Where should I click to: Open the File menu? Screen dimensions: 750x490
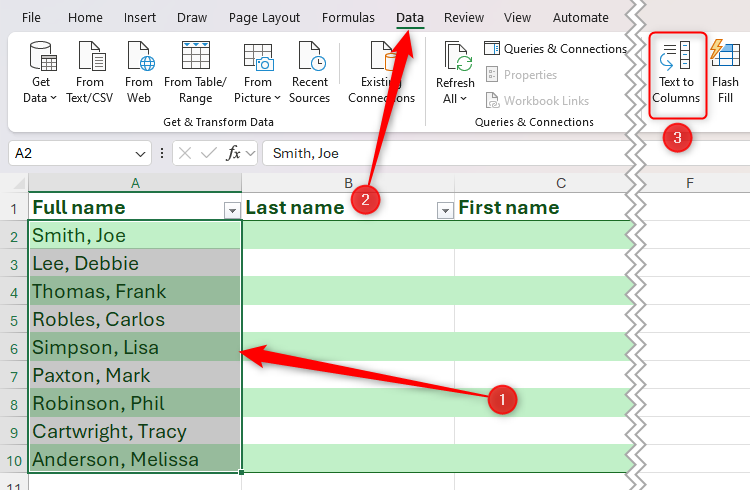pos(32,18)
